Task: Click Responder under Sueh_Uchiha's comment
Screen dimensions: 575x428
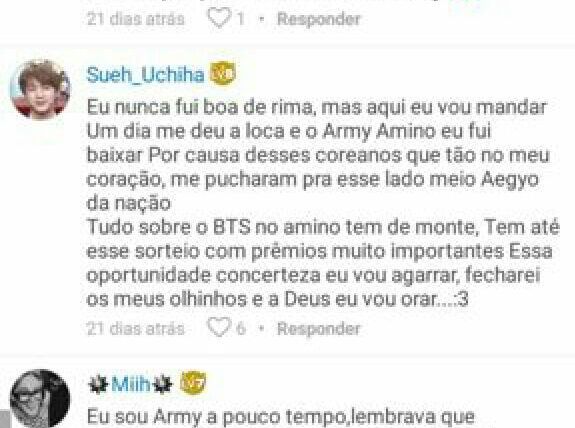Action: tap(319, 329)
